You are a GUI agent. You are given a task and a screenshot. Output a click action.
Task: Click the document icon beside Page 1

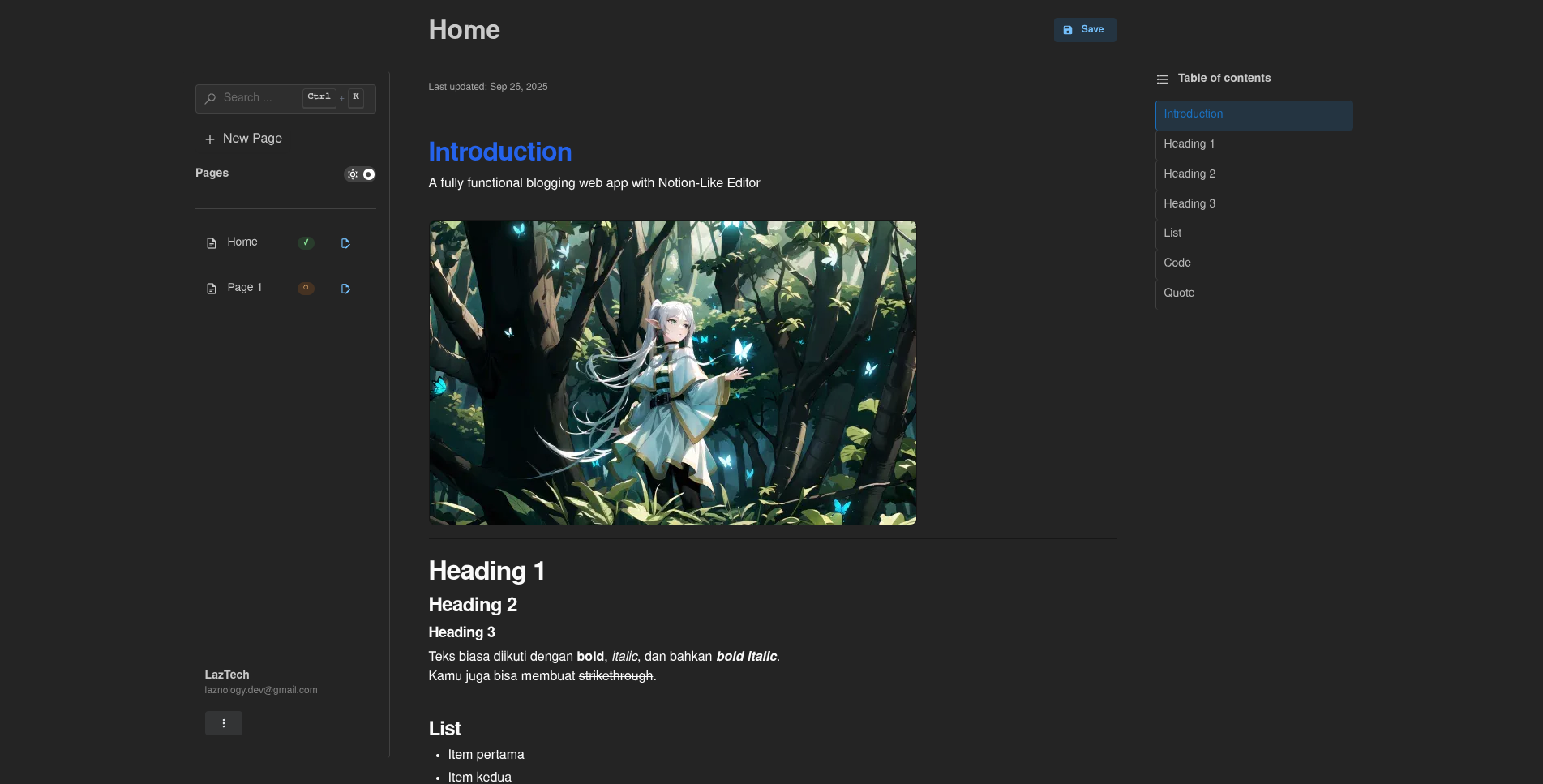pyautogui.click(x=212, y=289)
